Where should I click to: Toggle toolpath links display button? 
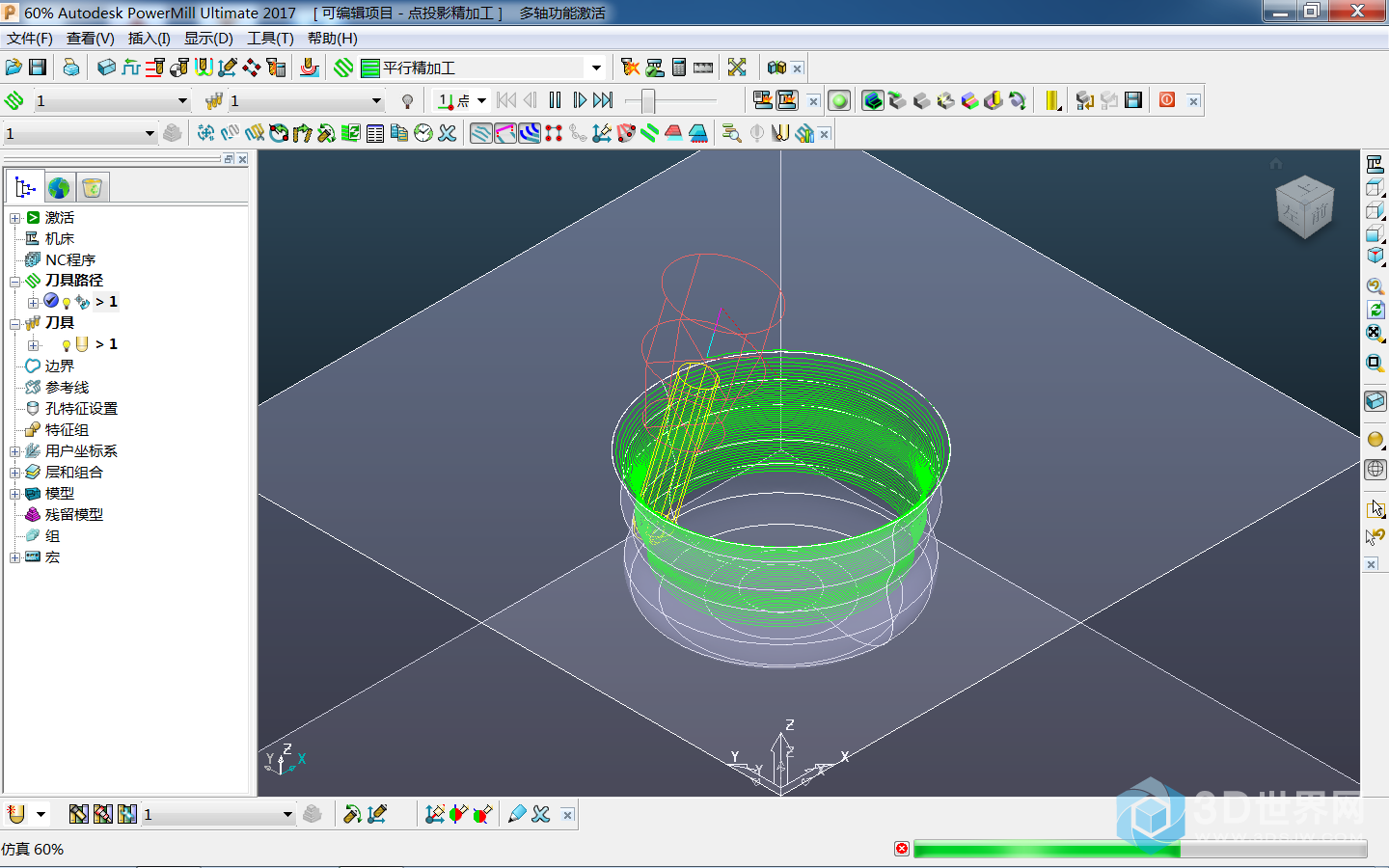[505, 133]
